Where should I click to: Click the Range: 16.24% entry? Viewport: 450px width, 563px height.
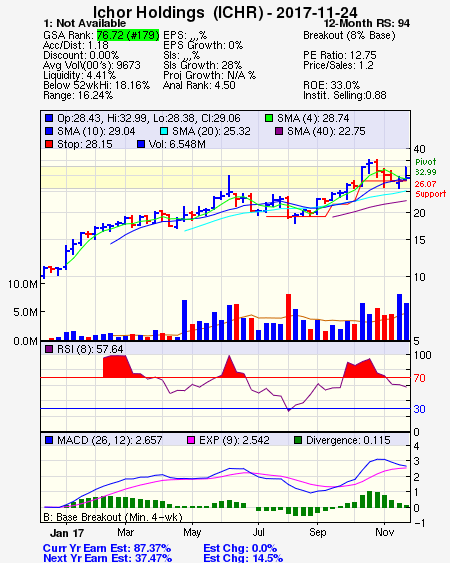click(78, 96)
